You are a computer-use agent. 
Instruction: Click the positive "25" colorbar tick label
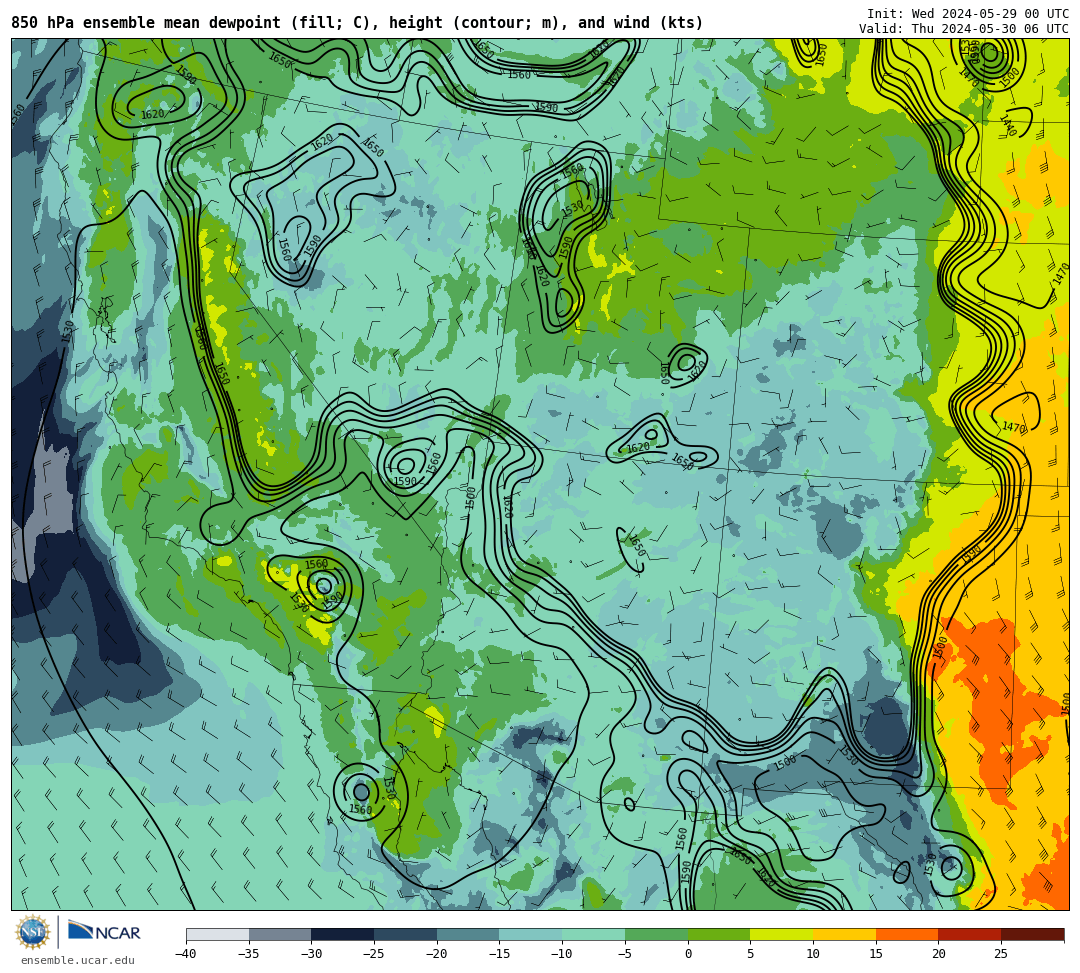click(x=1001, y=954)
